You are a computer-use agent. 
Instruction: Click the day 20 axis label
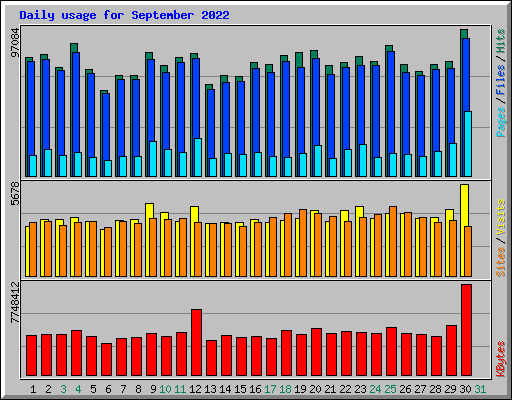point(315,389)
